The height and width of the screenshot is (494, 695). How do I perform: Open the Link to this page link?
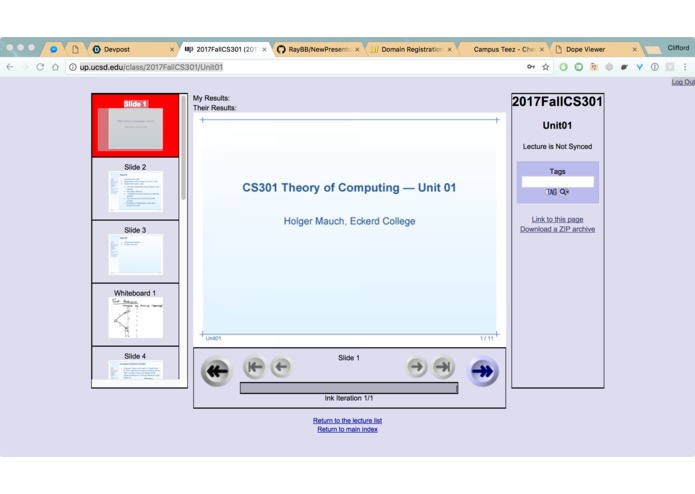(557, 219)
